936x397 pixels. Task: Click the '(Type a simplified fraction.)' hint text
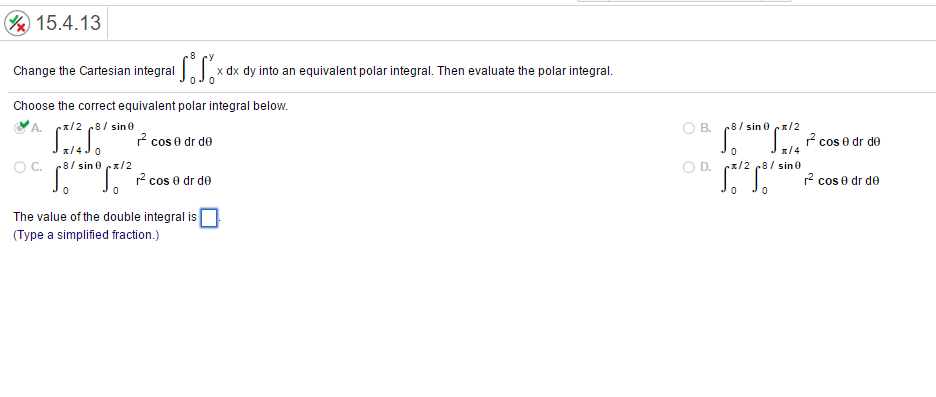(x=87, y=235)
